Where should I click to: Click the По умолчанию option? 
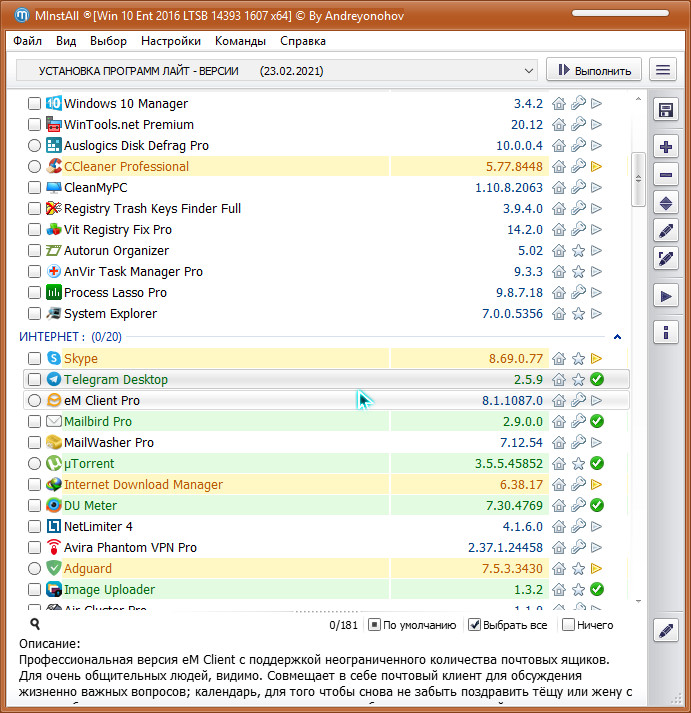point(412,625)
